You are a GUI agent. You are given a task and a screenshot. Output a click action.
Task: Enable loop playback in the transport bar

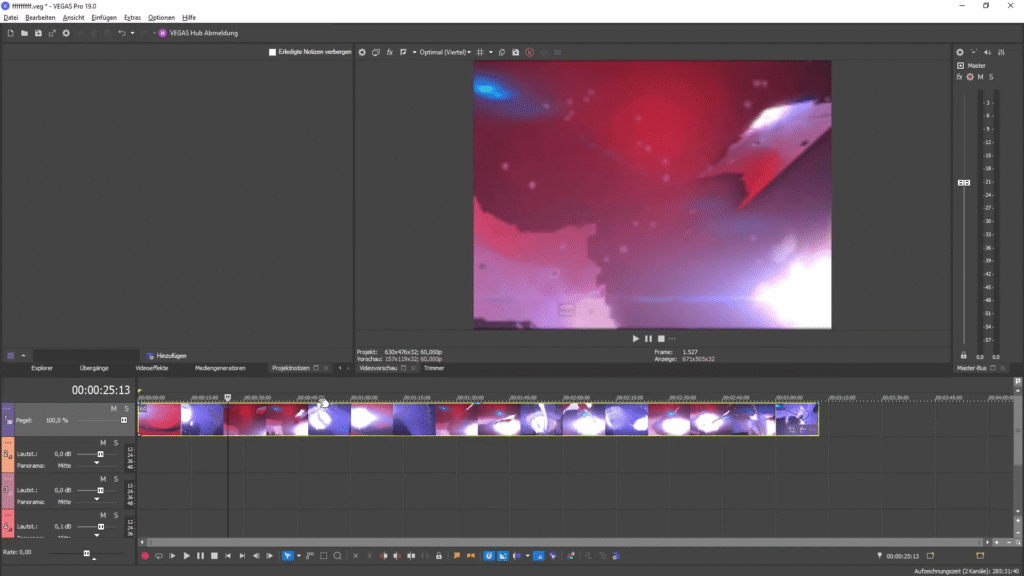(x=159, y=556)
